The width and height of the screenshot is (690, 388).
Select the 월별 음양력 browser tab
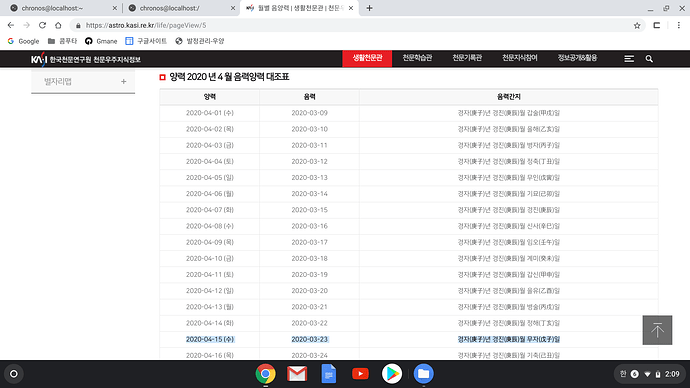(299, 8)
